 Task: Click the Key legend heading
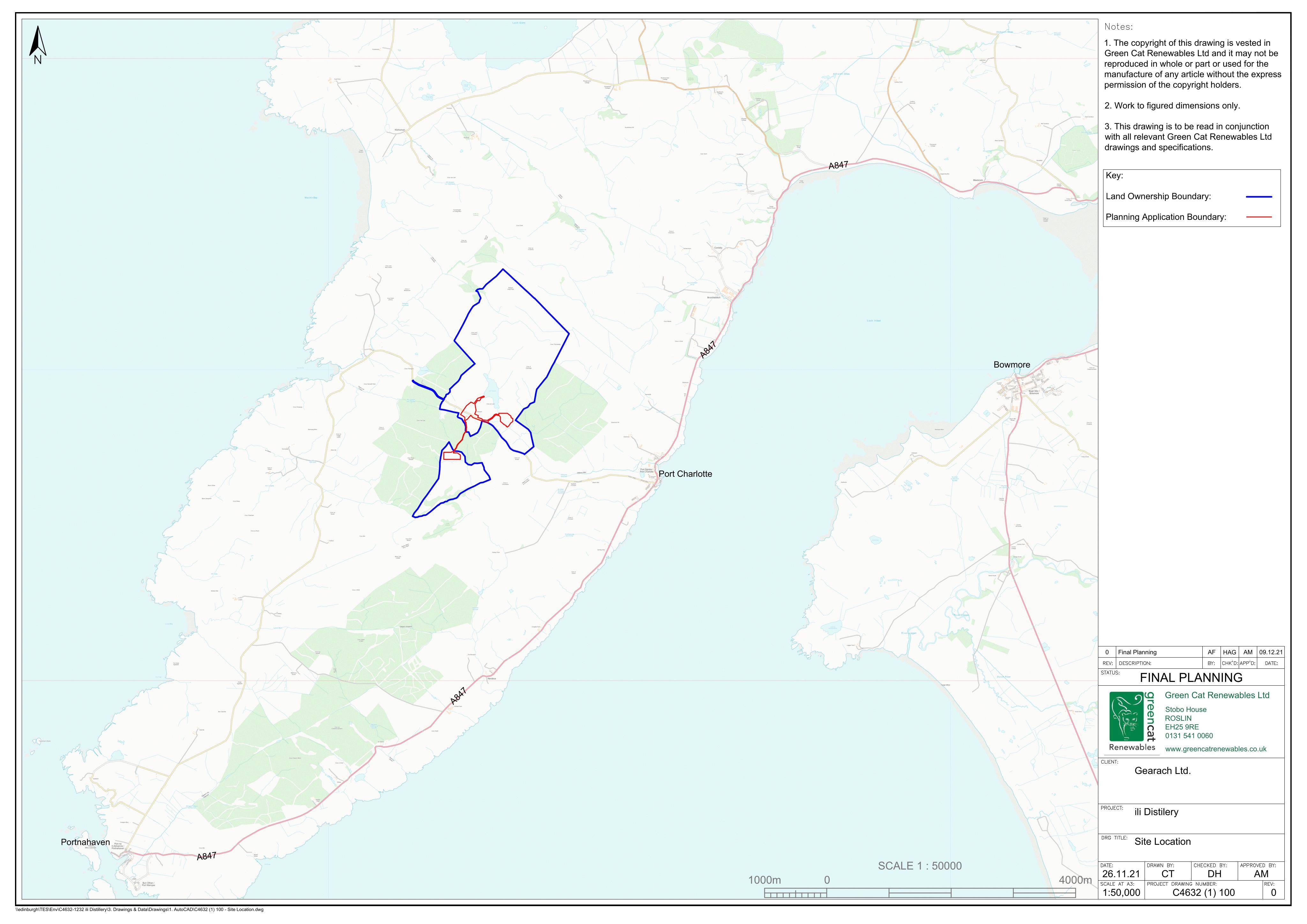coord(1114,175)
